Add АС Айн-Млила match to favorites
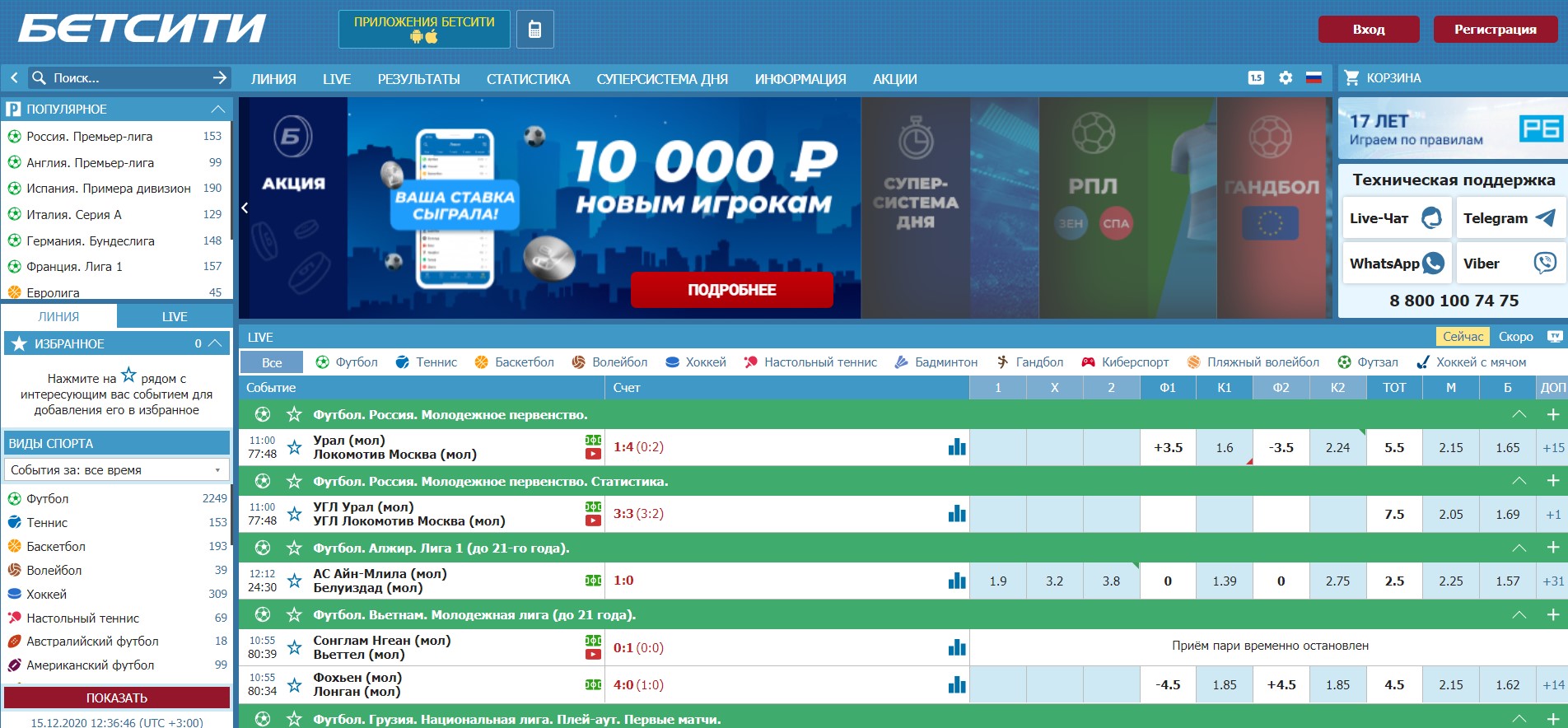This screenshot has width=1568, height=728. tap(294, 581)
